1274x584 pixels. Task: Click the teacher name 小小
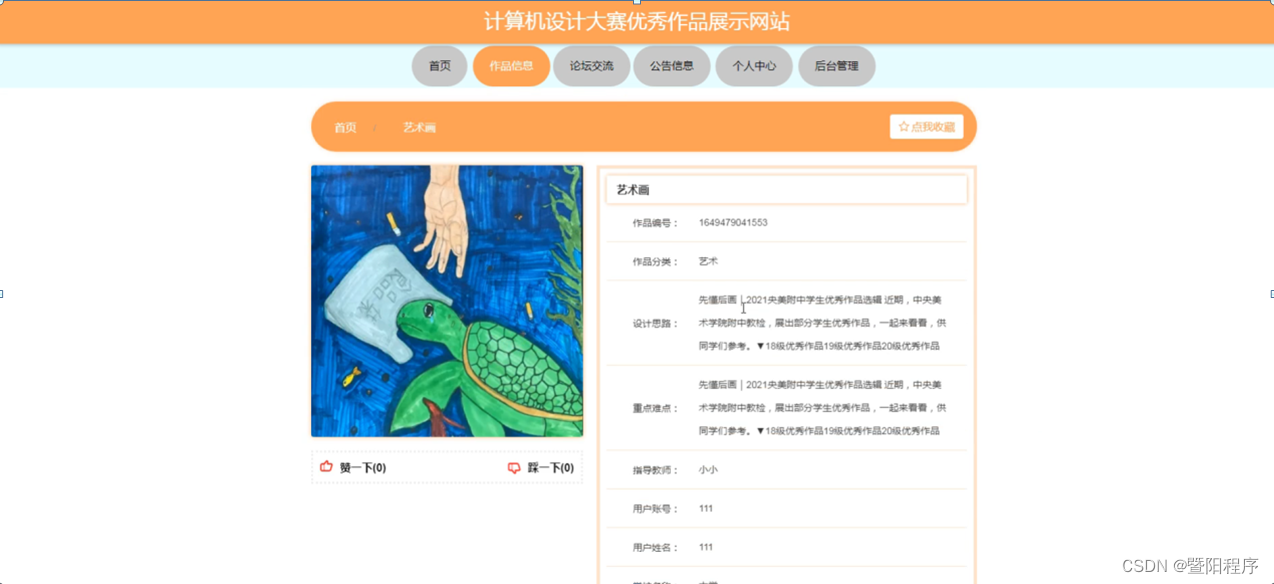point(708,470)
